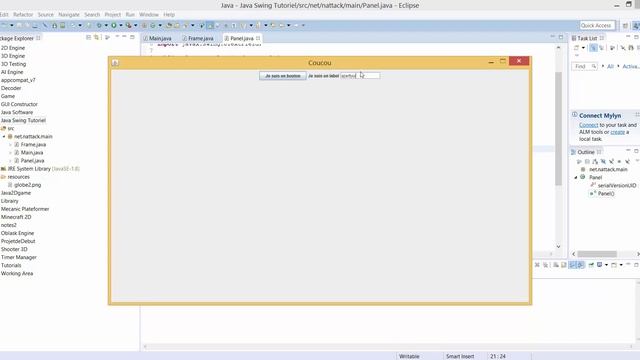Image resolution: width=640 pixels, height=360 pixels.
Task: Open the Project menu
Action: (x=113, y=14)
